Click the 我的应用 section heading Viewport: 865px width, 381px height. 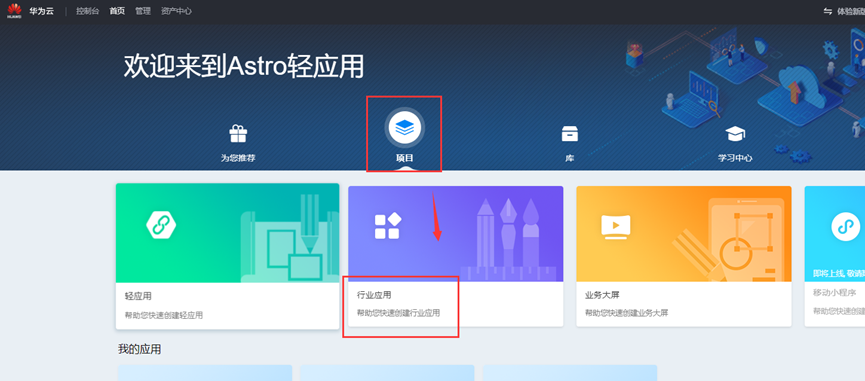point(140,349)
